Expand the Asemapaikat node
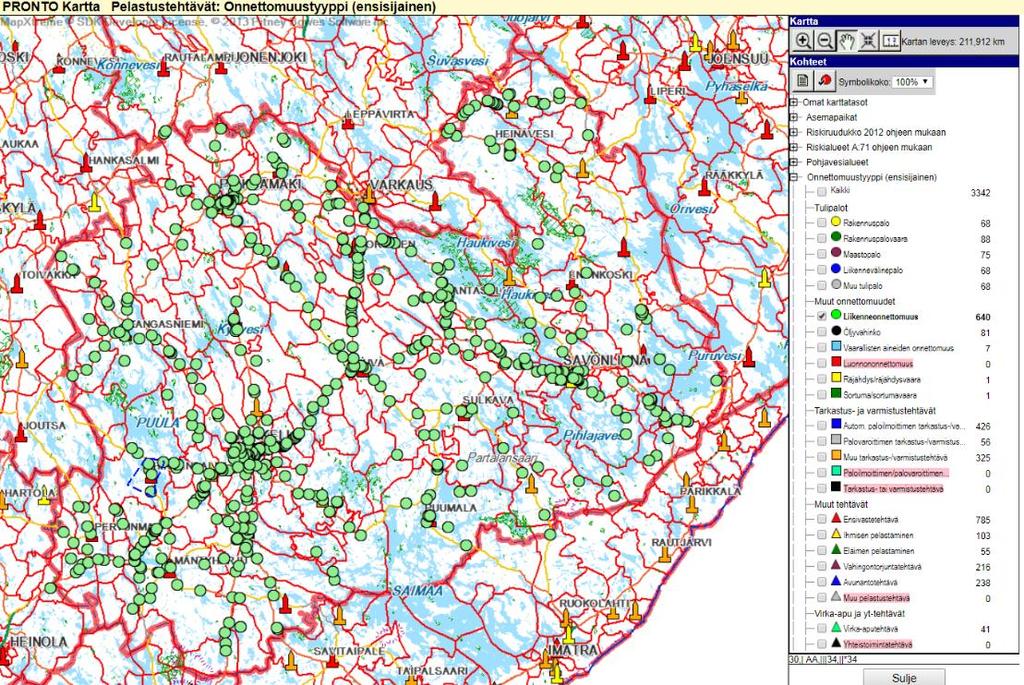The width and height of the screenshot is (1024, 685). (x=794, y=118)
